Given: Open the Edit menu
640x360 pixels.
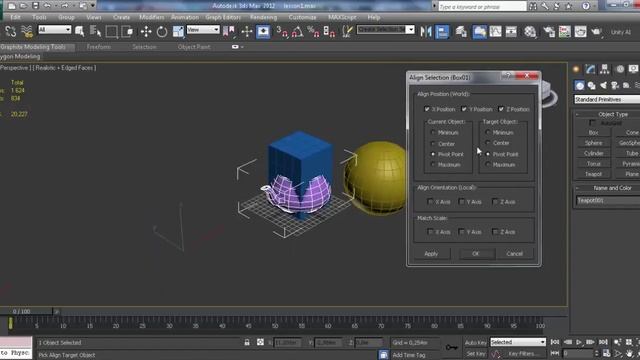Looking at the screenshot, I should [16, 17].
